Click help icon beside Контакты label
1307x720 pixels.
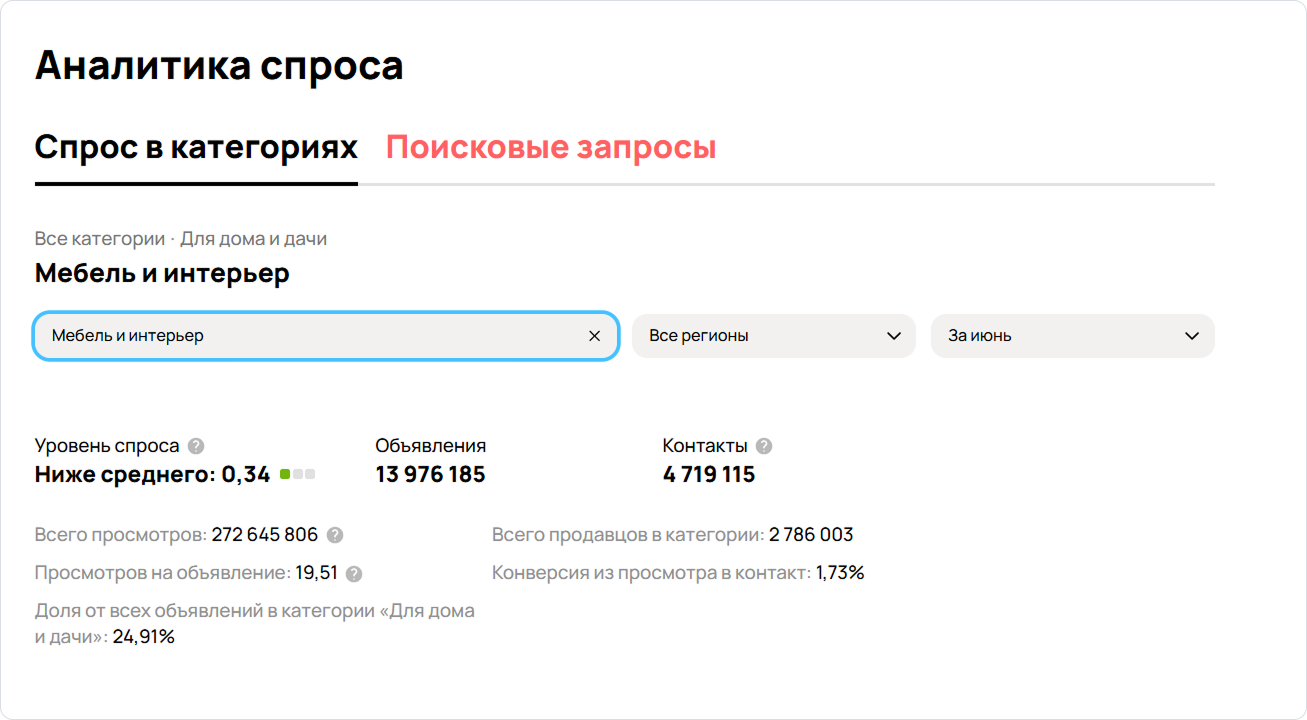click(x=764, y=446)
